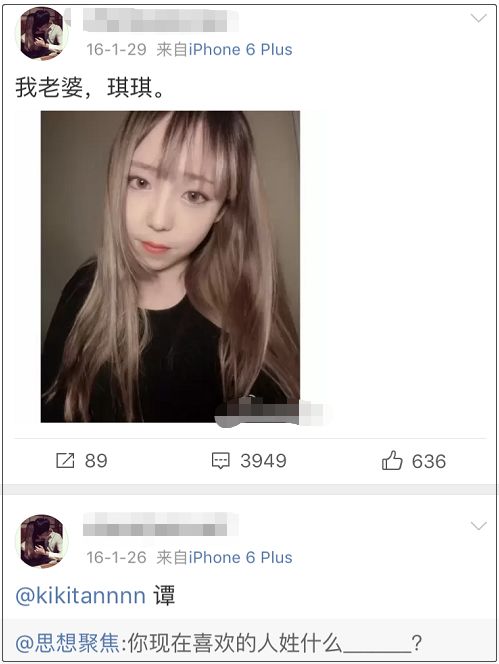Open the @kikitannnn mention link
This screenshot has width=499, height=664.
pyautogui.click(x=80, y=595)
